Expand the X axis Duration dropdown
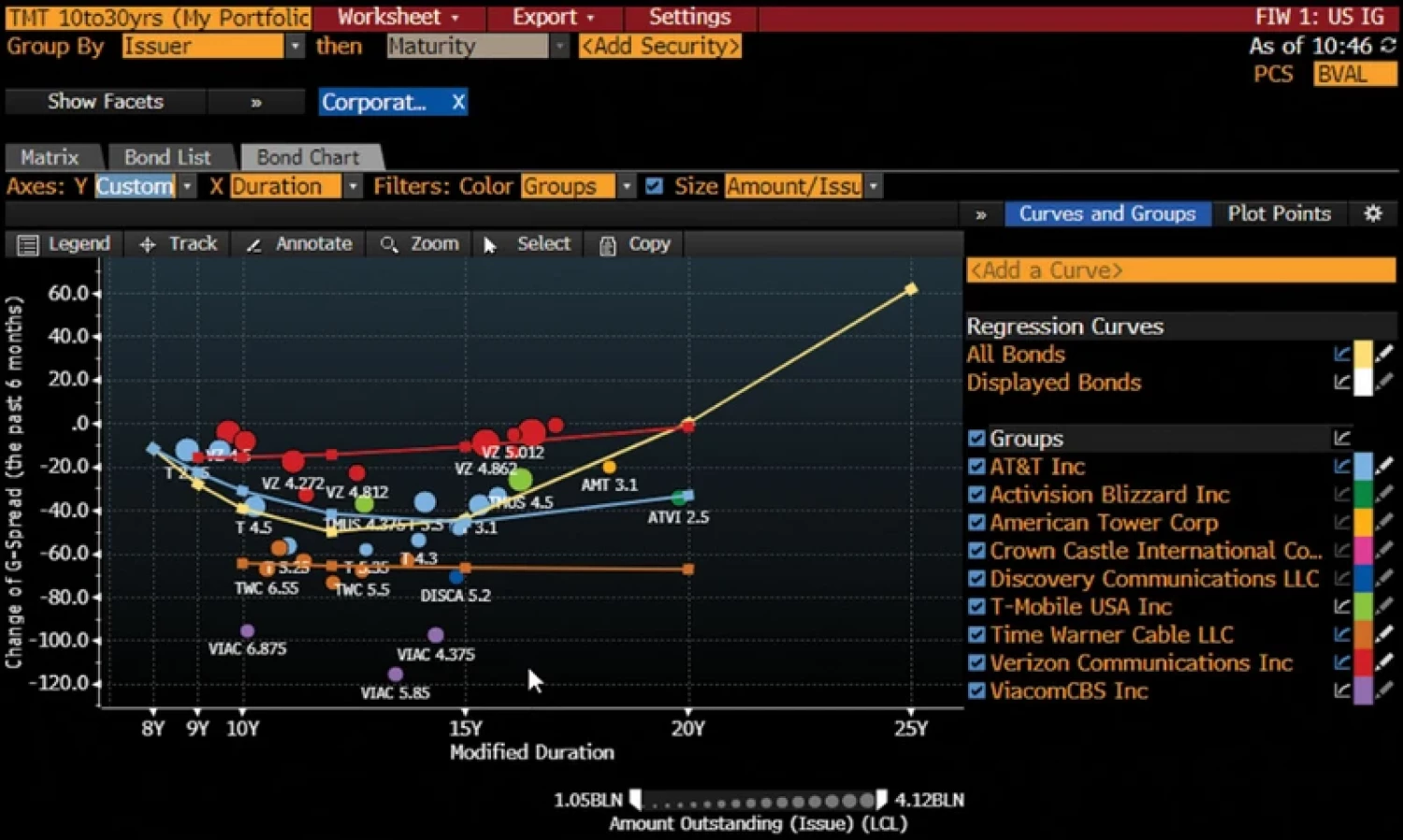This screenshot has height=840, width=1403. 353,186
